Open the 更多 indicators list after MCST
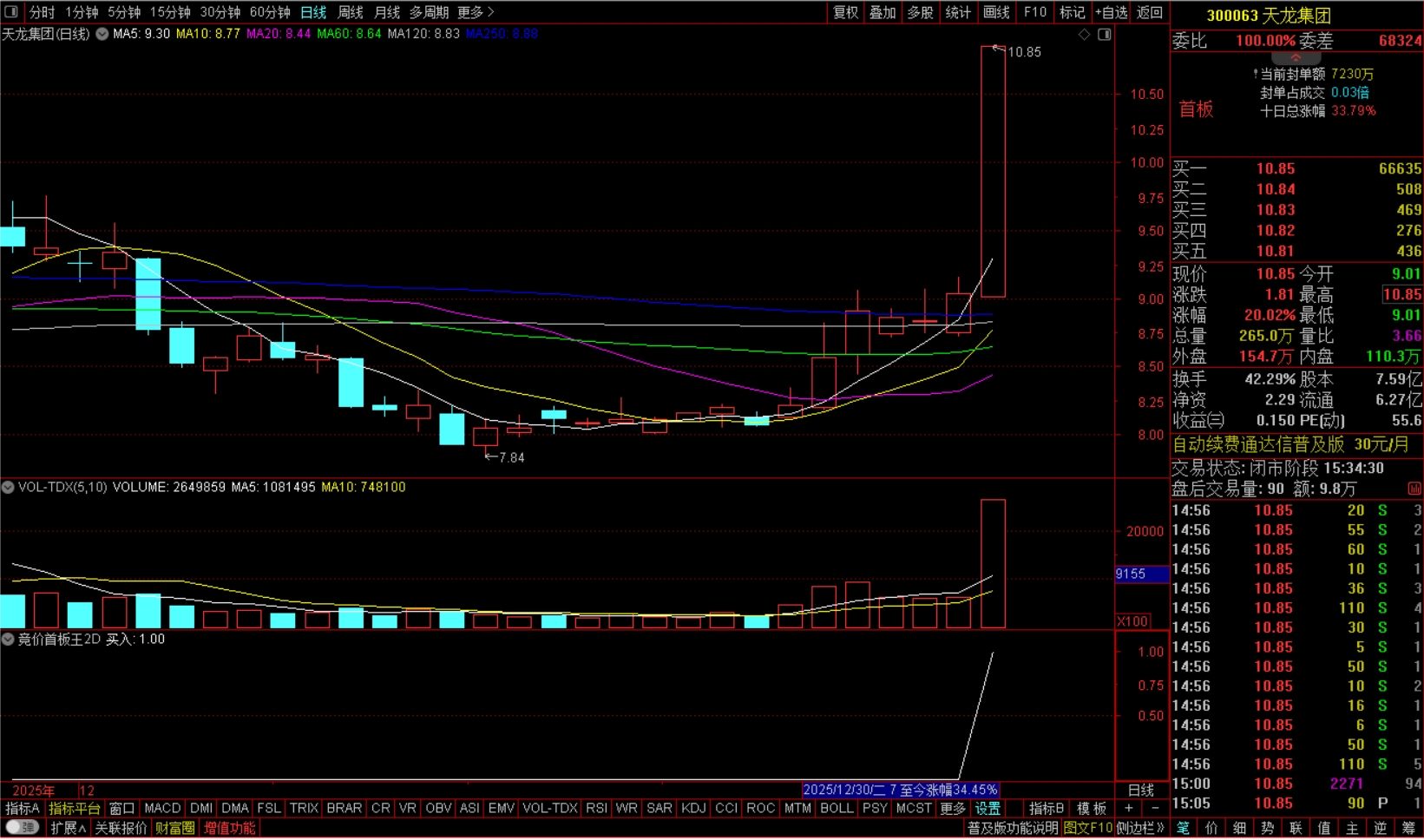This screenshot has width=1424, height=840. coord(953,808)
